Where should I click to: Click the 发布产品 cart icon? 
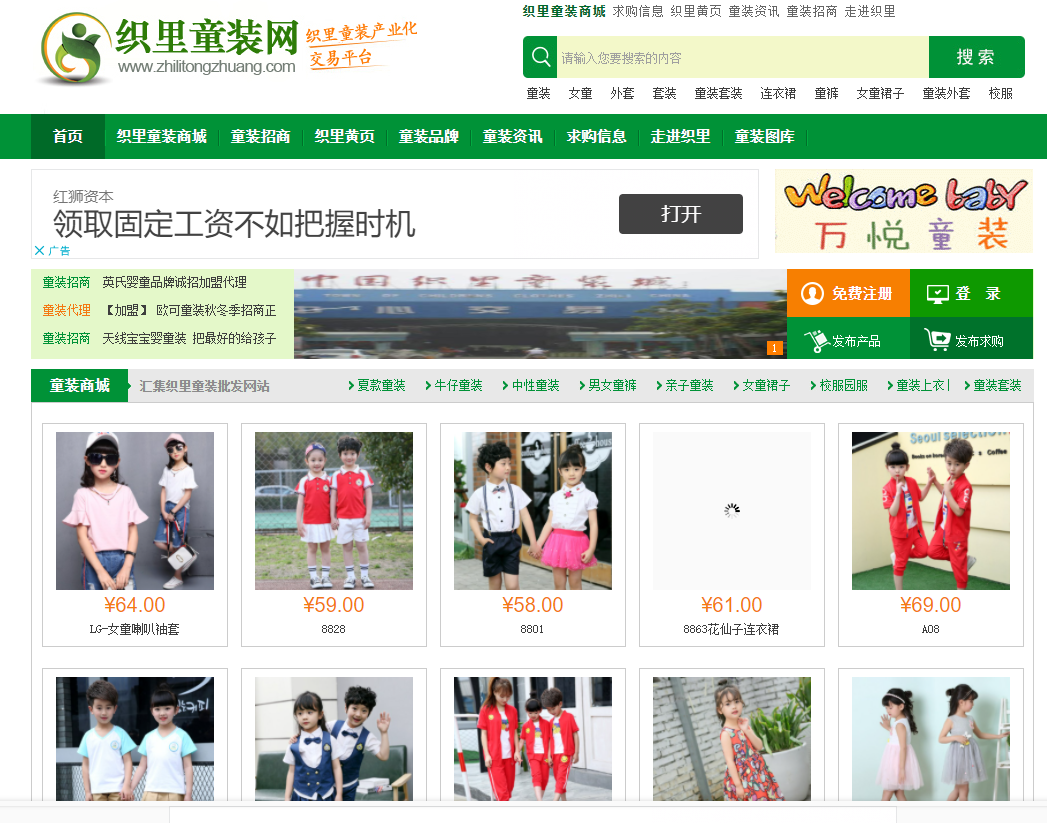pyautogui.click(x=816, y=341)
